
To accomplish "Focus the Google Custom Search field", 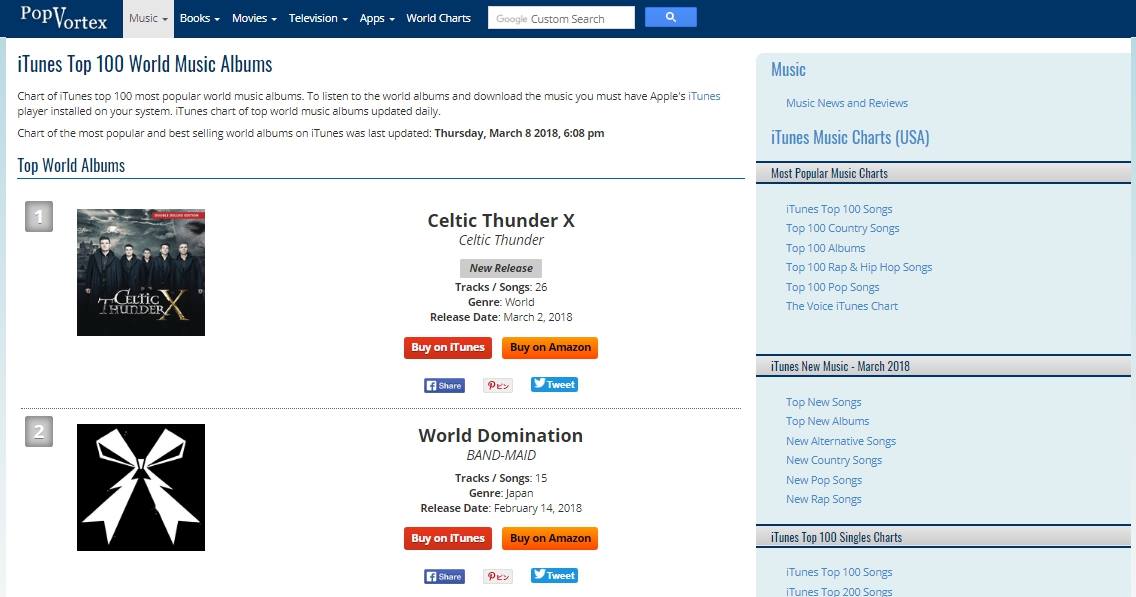I will 561,18.
